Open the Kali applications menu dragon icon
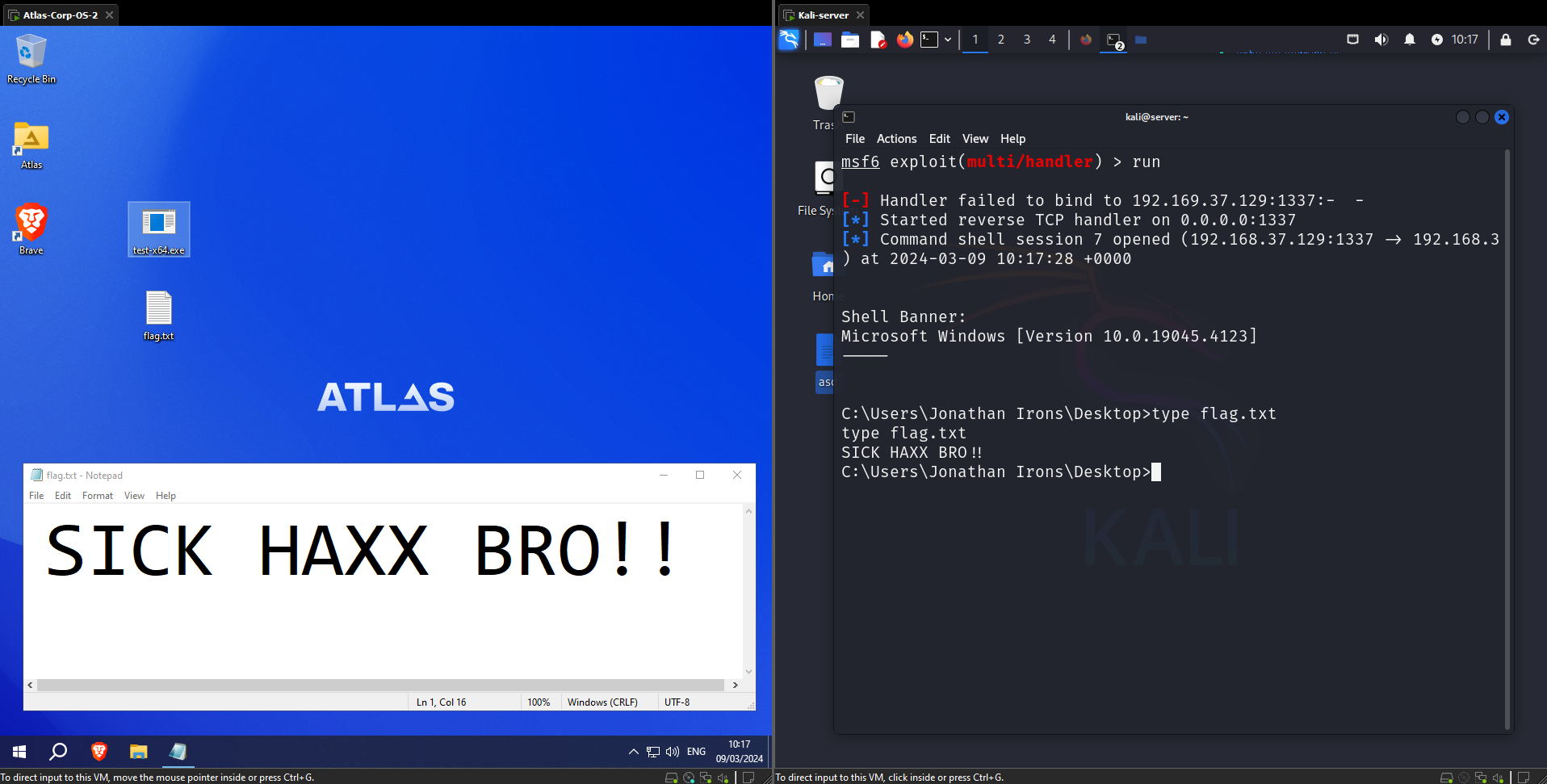Screen dimensions: 1547x784 (789, 40)
